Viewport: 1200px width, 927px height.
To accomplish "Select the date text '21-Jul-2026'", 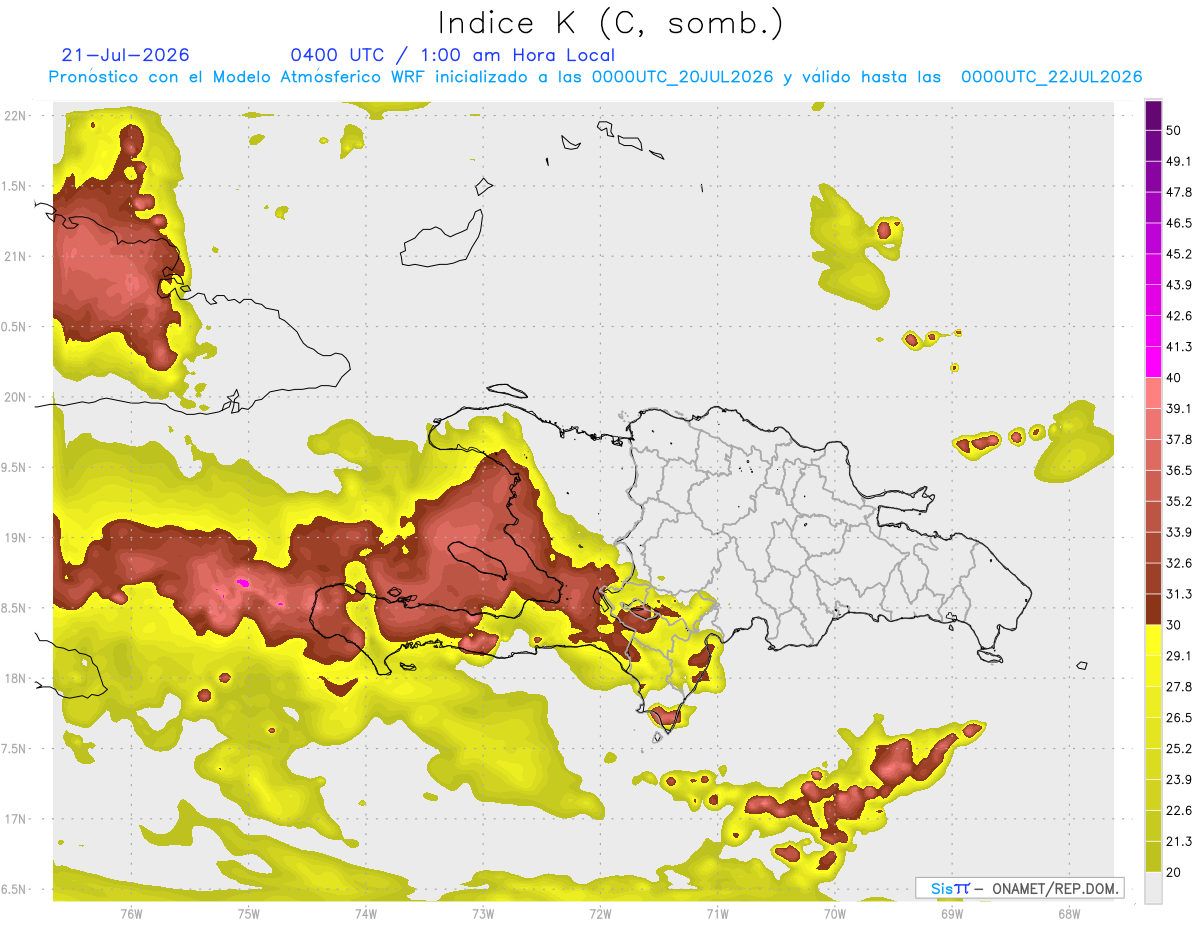I will click(125, 55).
